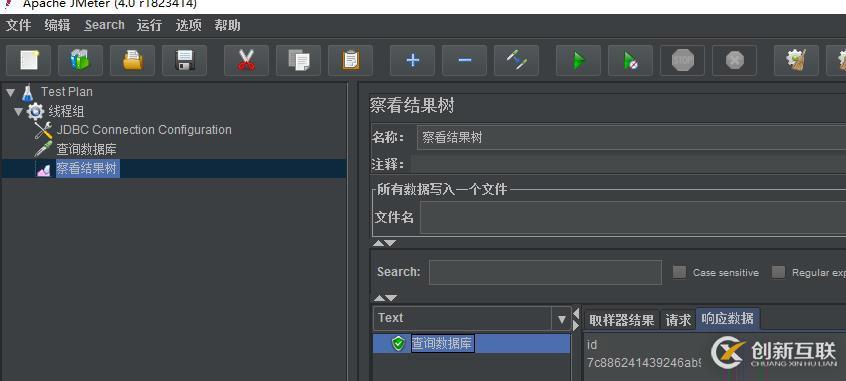Select the 查询数据库 sampler in tree

[x=86, y=149]
